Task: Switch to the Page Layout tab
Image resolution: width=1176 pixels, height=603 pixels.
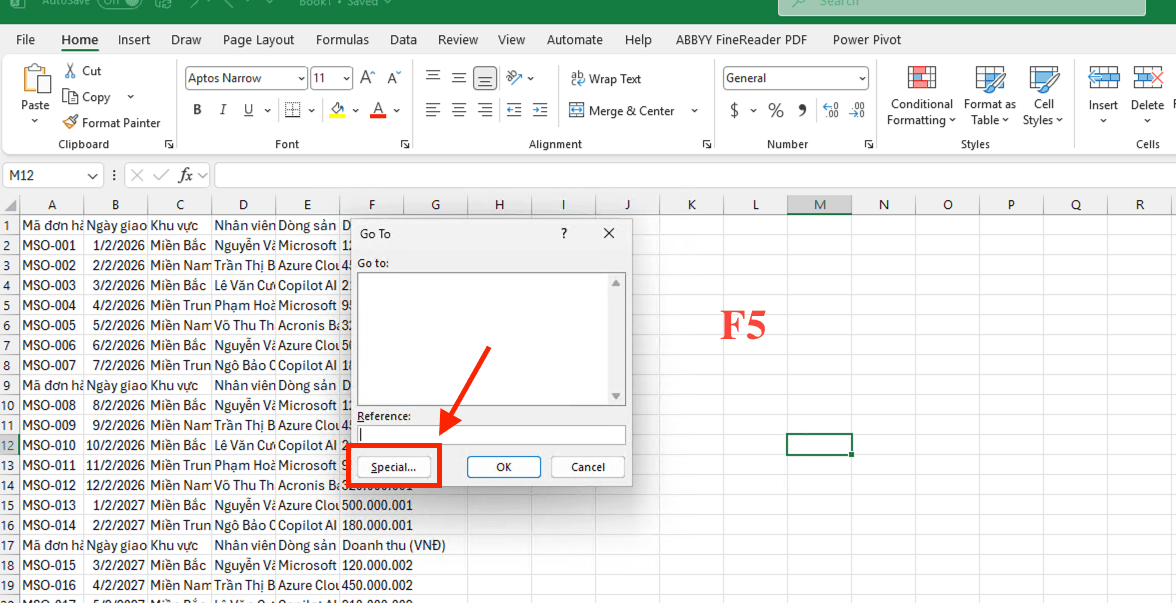Action: click(x=258, y=40)
